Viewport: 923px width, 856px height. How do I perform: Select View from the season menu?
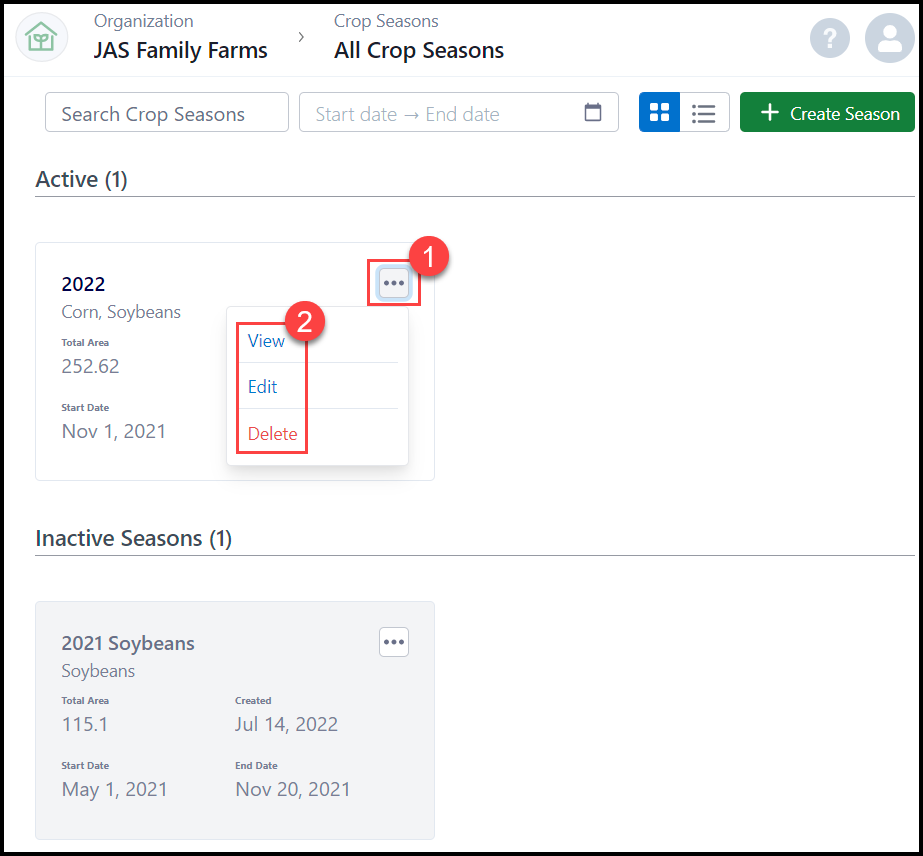(266, 341)
